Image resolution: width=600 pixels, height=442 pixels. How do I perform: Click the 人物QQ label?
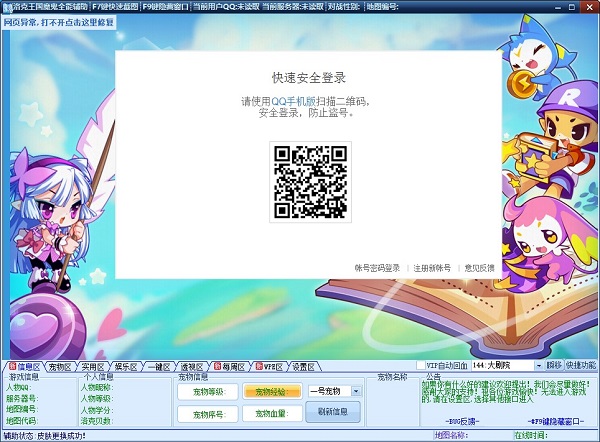[x=19, y=387]
